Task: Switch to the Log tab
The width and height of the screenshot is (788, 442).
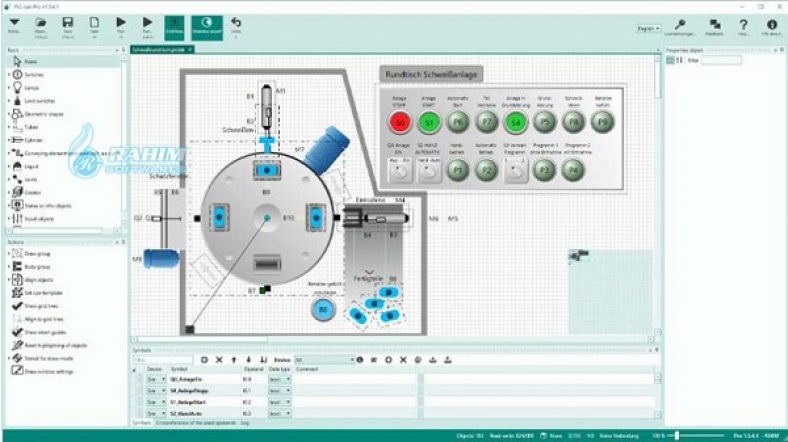Action: click(245, 423)
